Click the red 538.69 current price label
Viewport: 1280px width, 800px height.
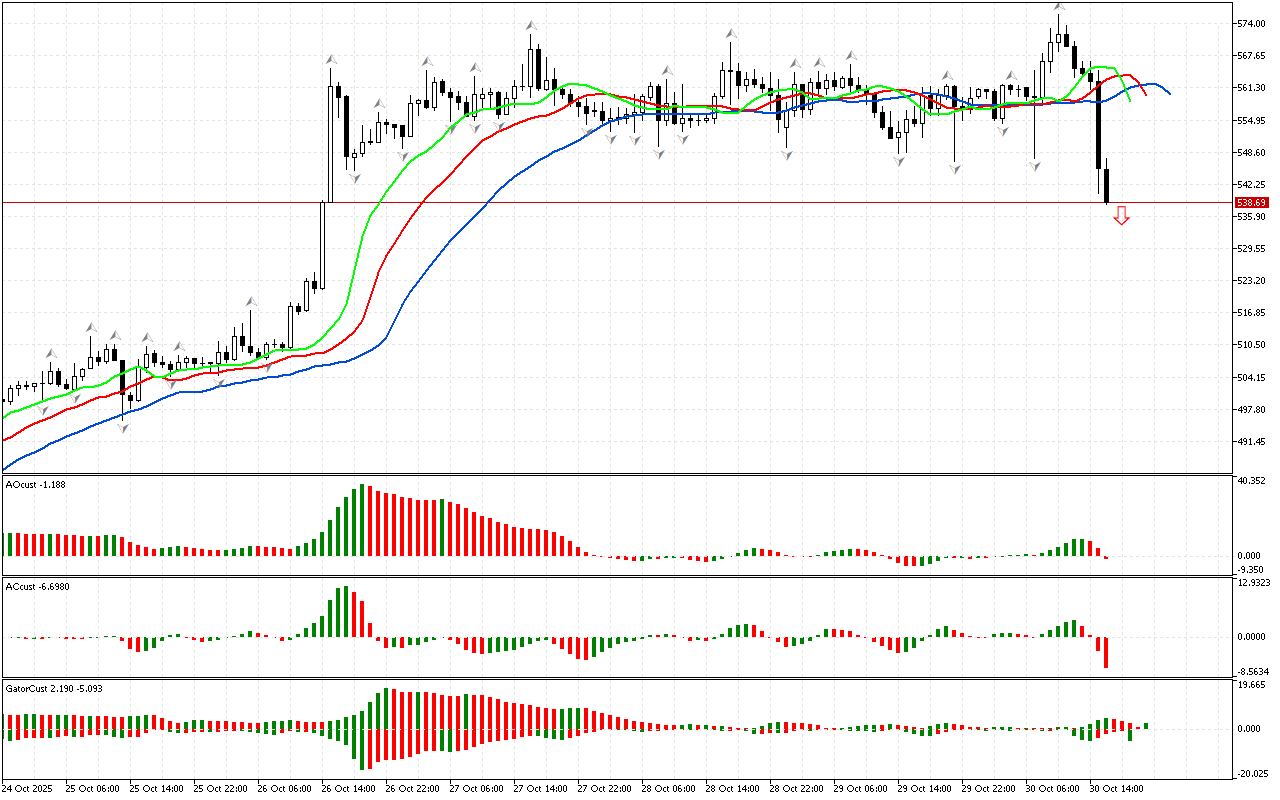[x=1251, y=202]
